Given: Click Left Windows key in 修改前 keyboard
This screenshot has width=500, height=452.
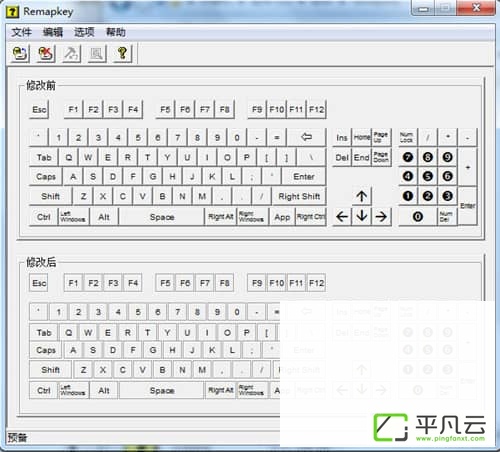Looking at the screenshot, I should click(x=73, y=217).
